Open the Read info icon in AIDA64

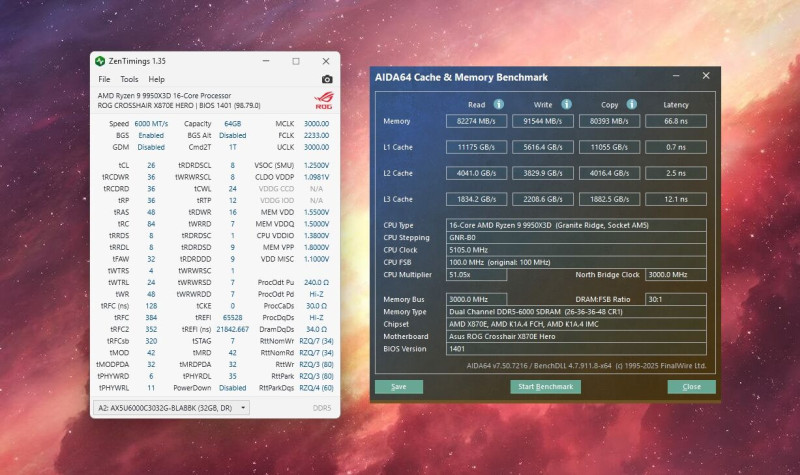coord(499,104)
